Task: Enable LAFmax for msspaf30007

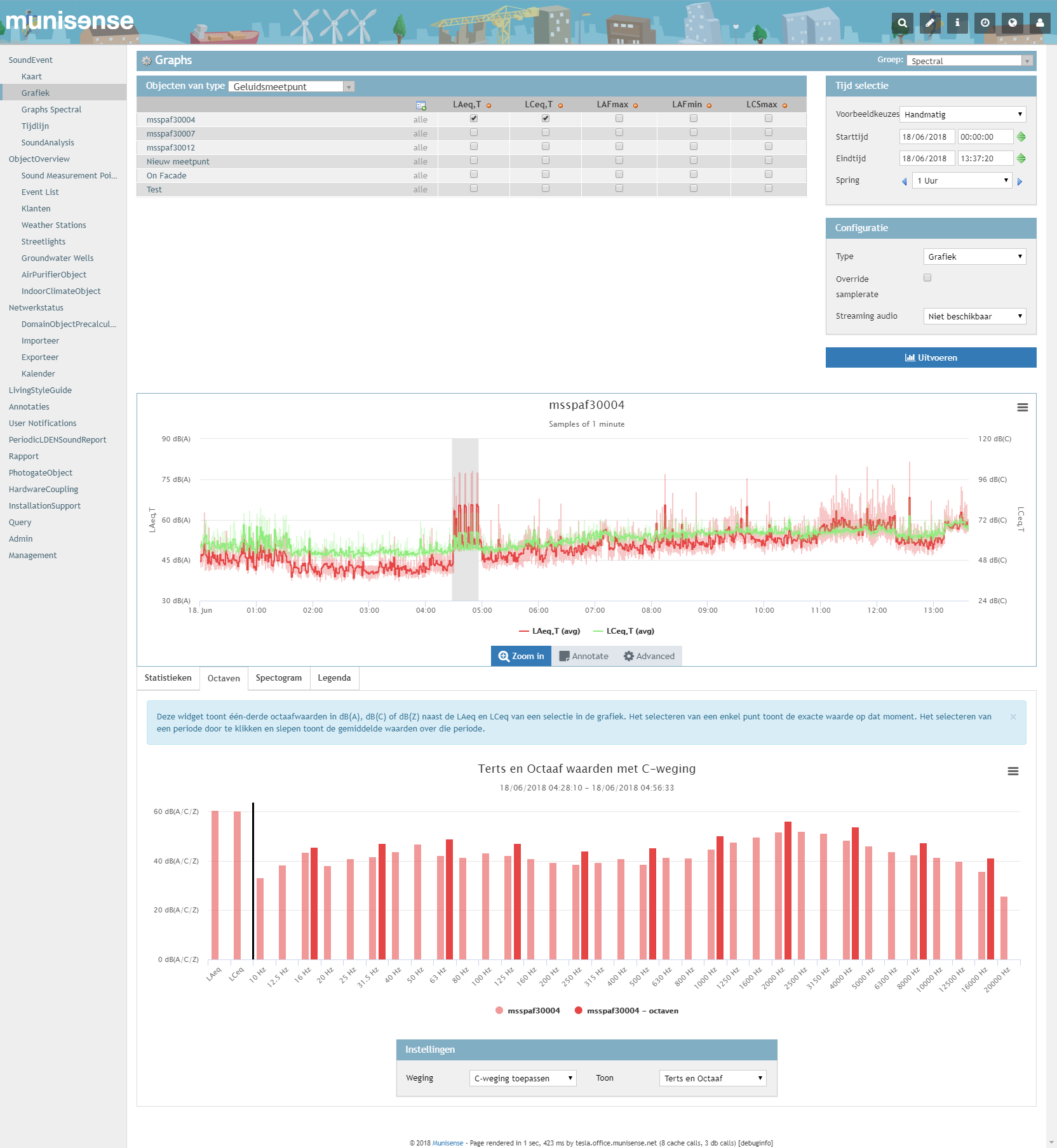Action: coord(619,133)
